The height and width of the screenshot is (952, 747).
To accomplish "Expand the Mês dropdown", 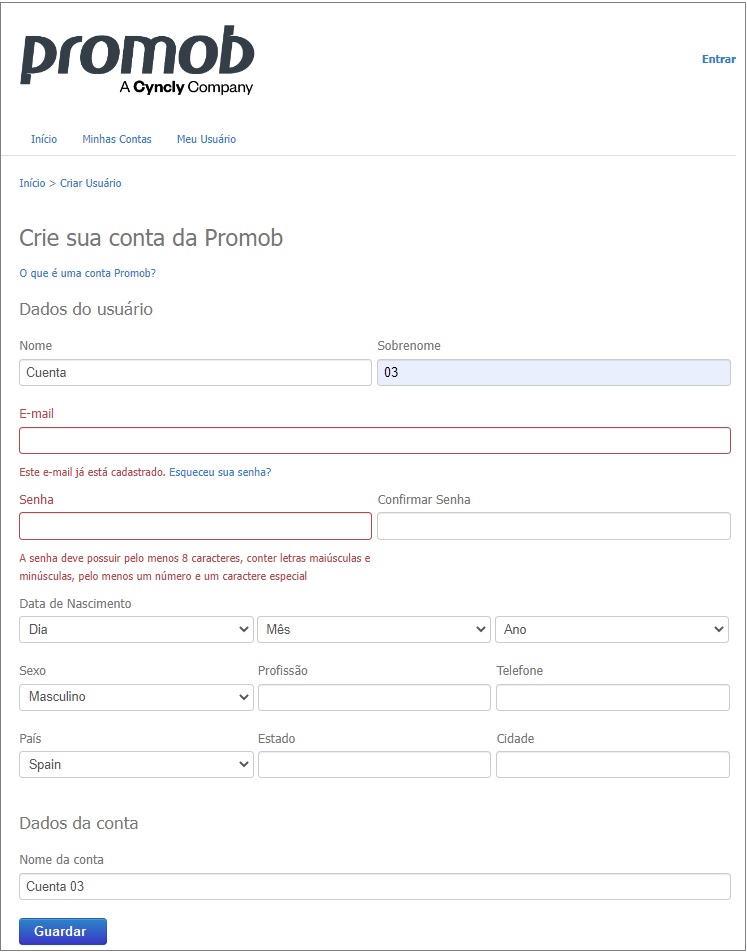I will [x=374, y=630].
